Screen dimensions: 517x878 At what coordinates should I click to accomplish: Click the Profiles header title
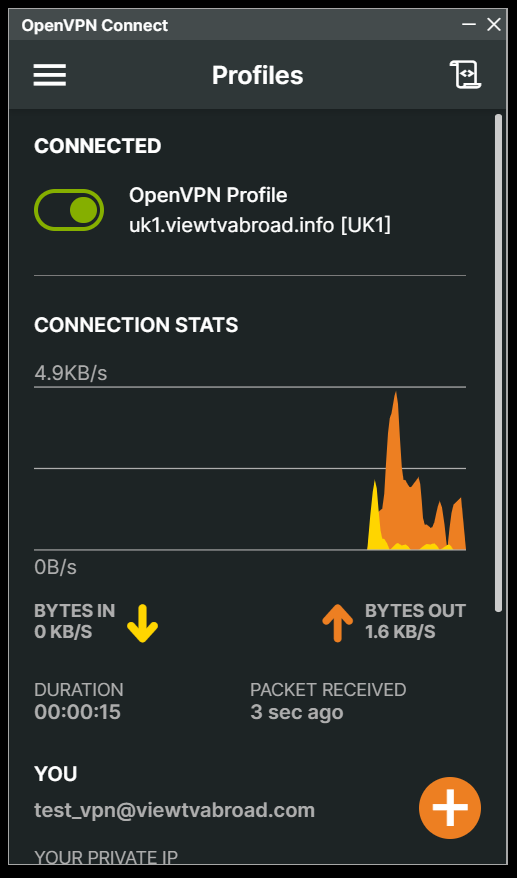(258, 75)
